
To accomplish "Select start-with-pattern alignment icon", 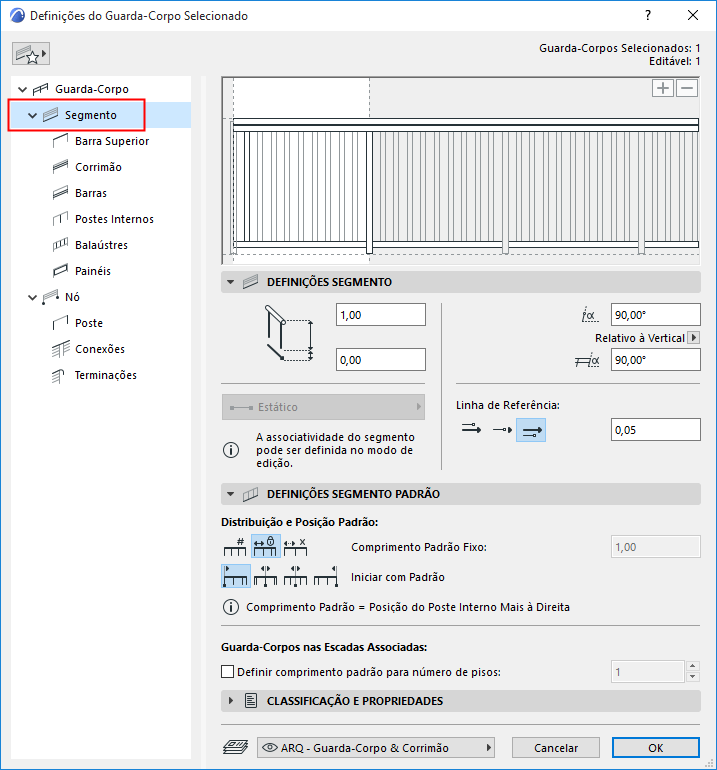I will (236, 576).
